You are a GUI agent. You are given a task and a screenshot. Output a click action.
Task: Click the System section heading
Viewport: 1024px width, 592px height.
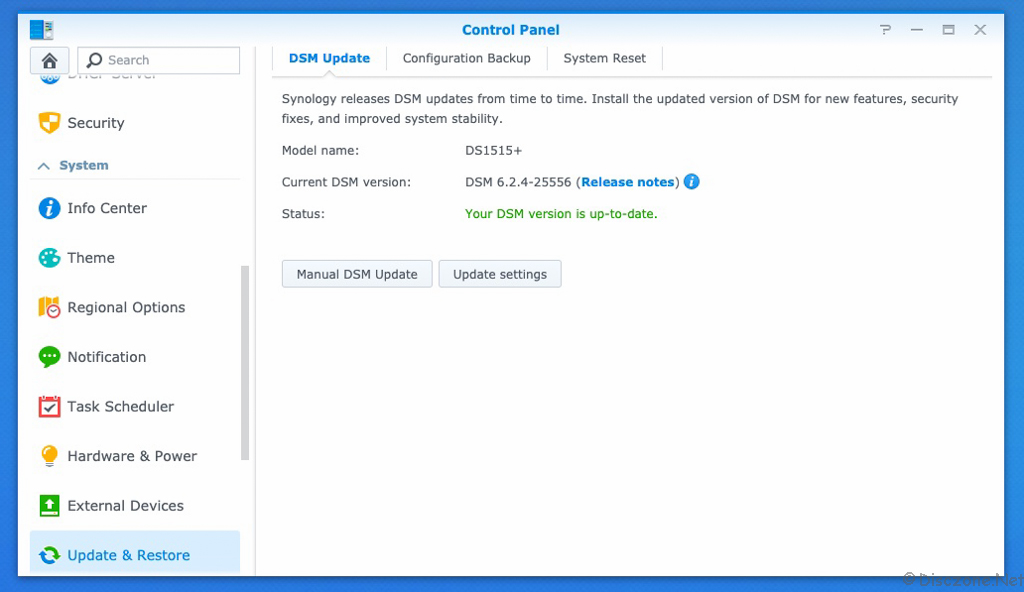(84, 165)
